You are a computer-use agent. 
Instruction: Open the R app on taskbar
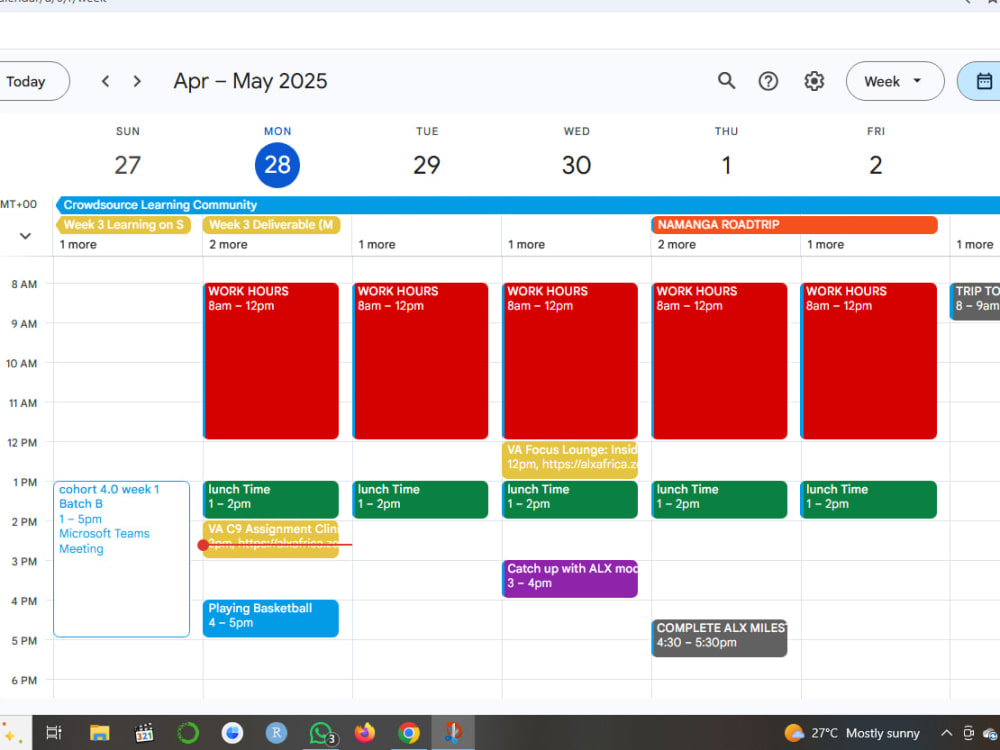pos(276,733)
